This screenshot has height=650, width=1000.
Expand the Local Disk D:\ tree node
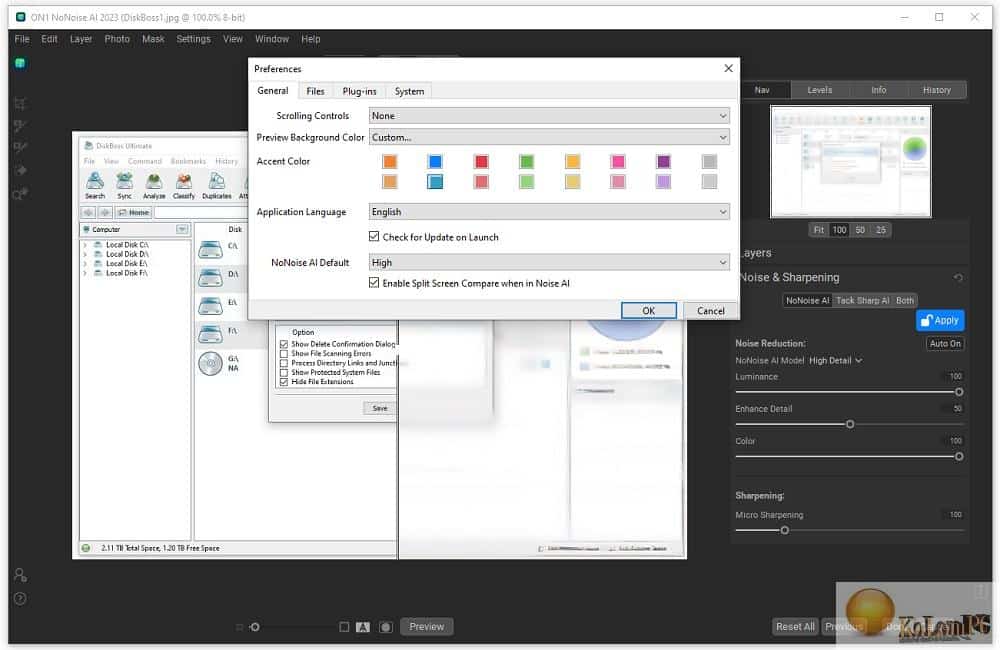point(85,255)
